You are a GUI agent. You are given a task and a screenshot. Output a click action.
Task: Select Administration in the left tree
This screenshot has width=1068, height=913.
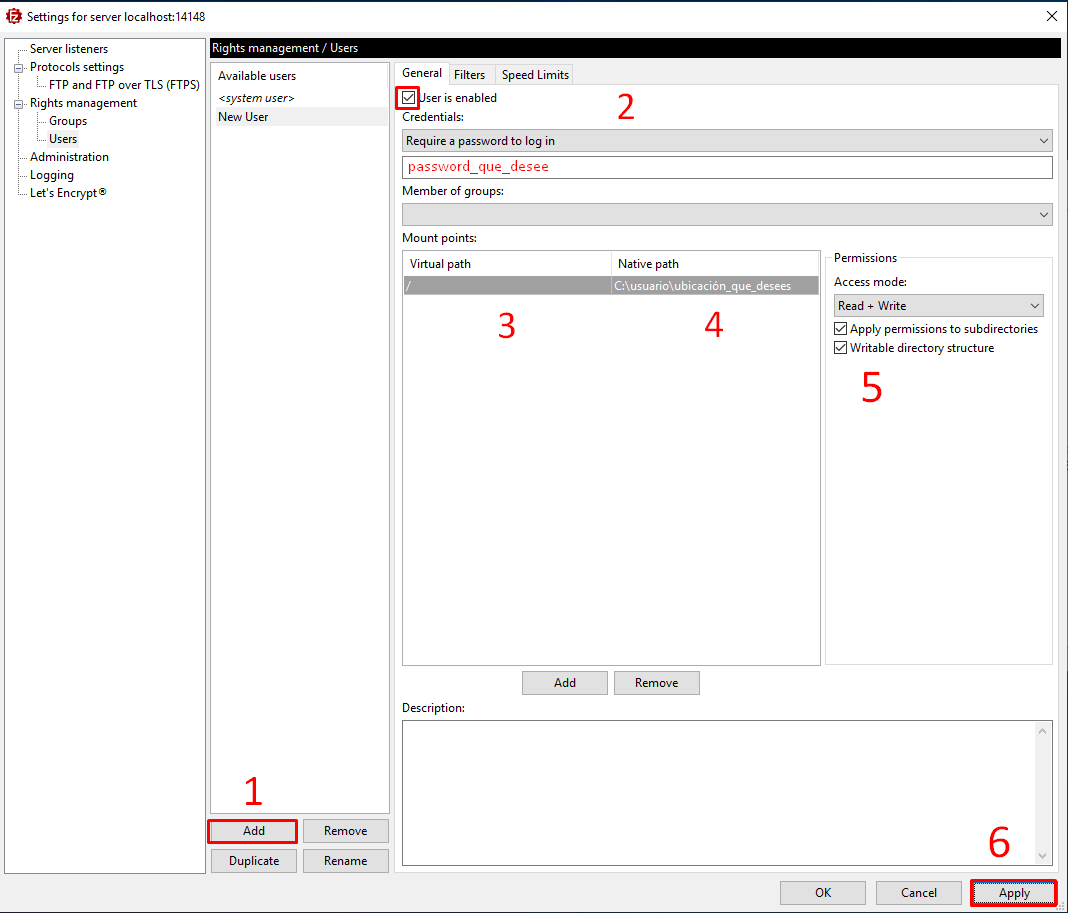click(x=67, y=156)
